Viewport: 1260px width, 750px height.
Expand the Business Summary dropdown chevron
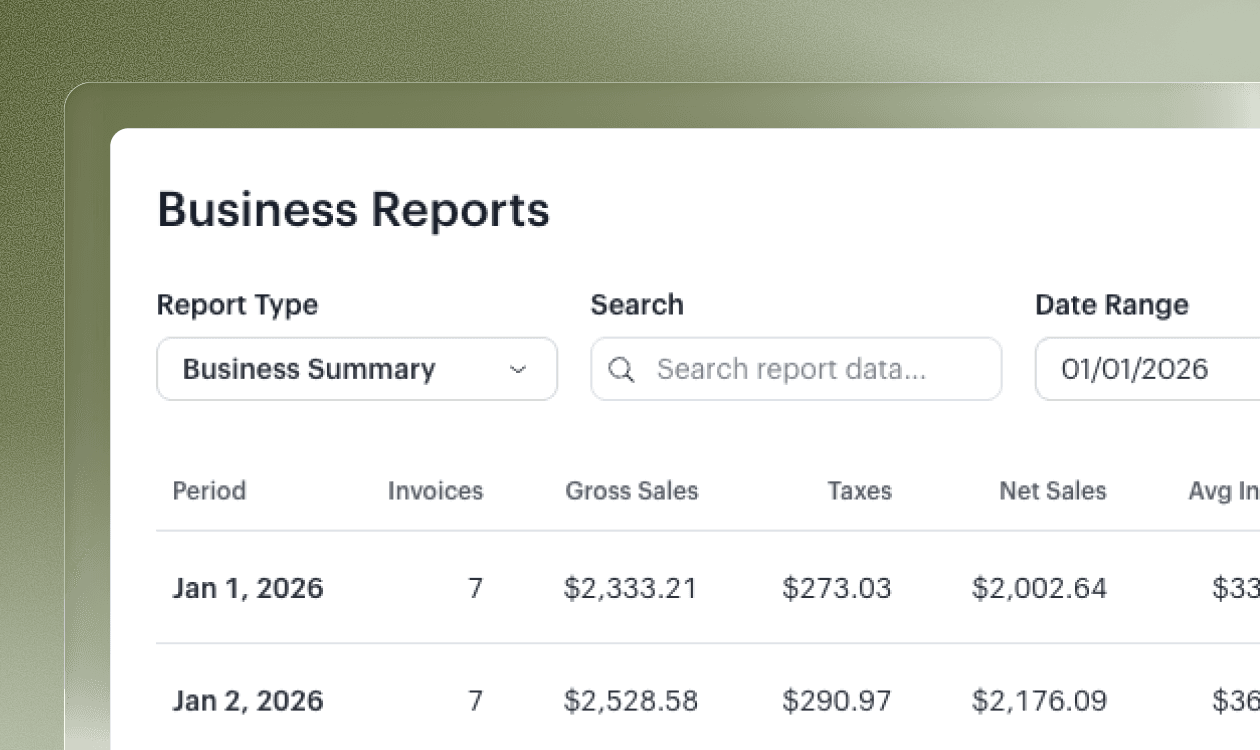pos(518,370)
